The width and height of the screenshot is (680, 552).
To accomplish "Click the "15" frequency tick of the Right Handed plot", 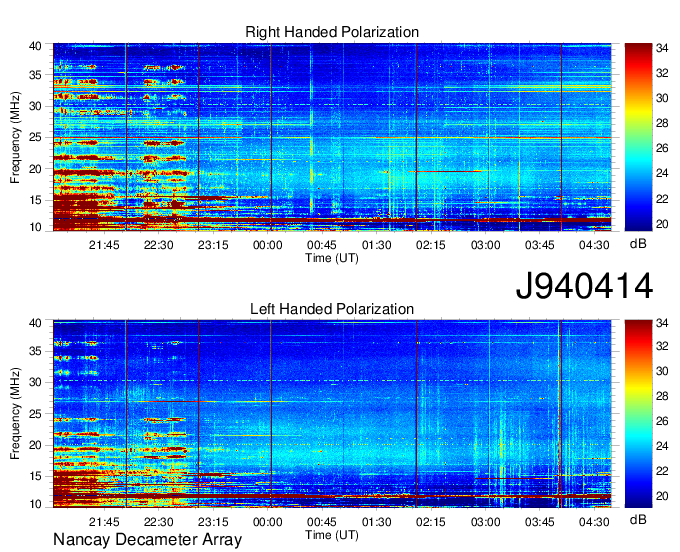I will click(35, 200).
